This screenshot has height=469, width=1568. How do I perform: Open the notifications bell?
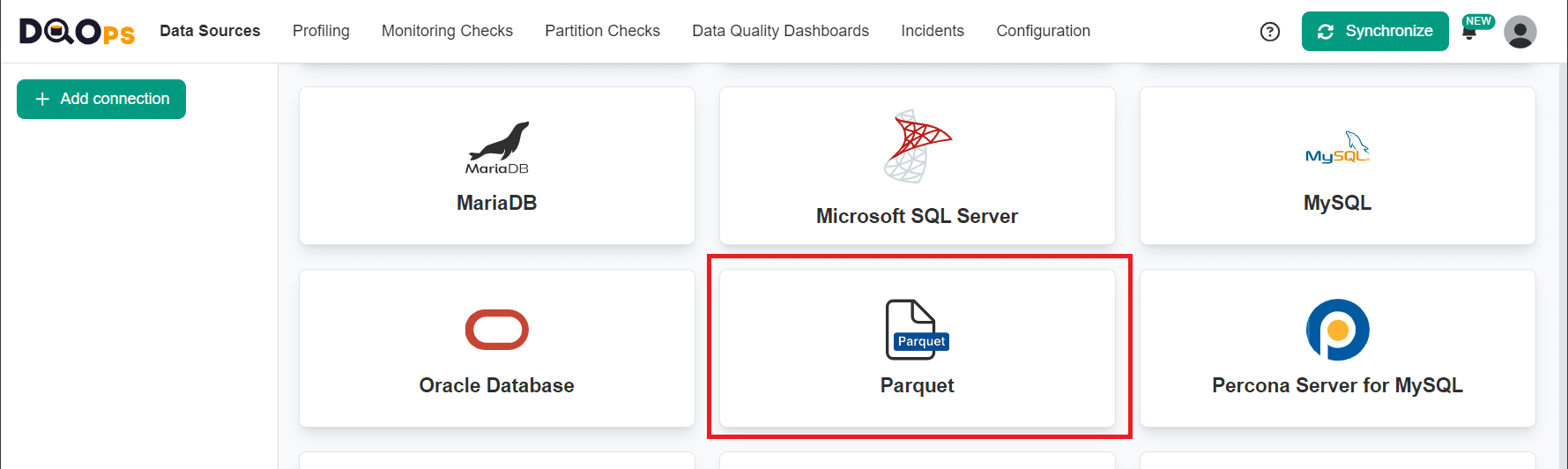(1469, 33)
